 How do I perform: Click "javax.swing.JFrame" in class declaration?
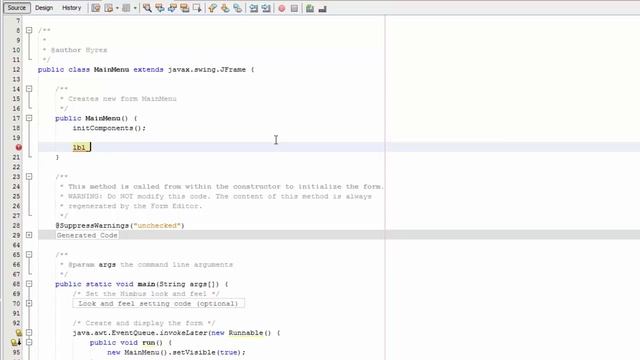pos(207,69)
